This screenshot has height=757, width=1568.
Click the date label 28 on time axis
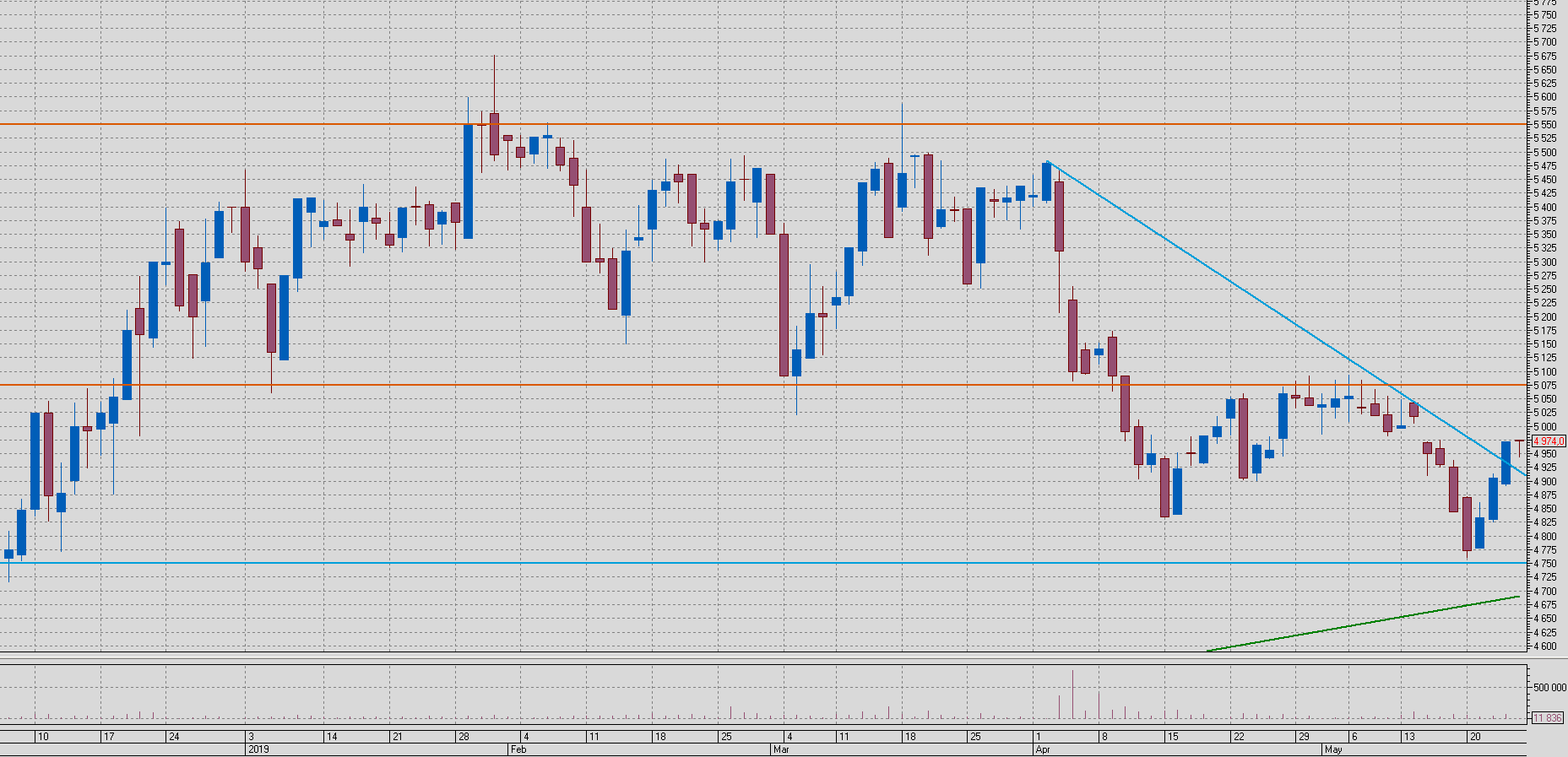(463, 737)
